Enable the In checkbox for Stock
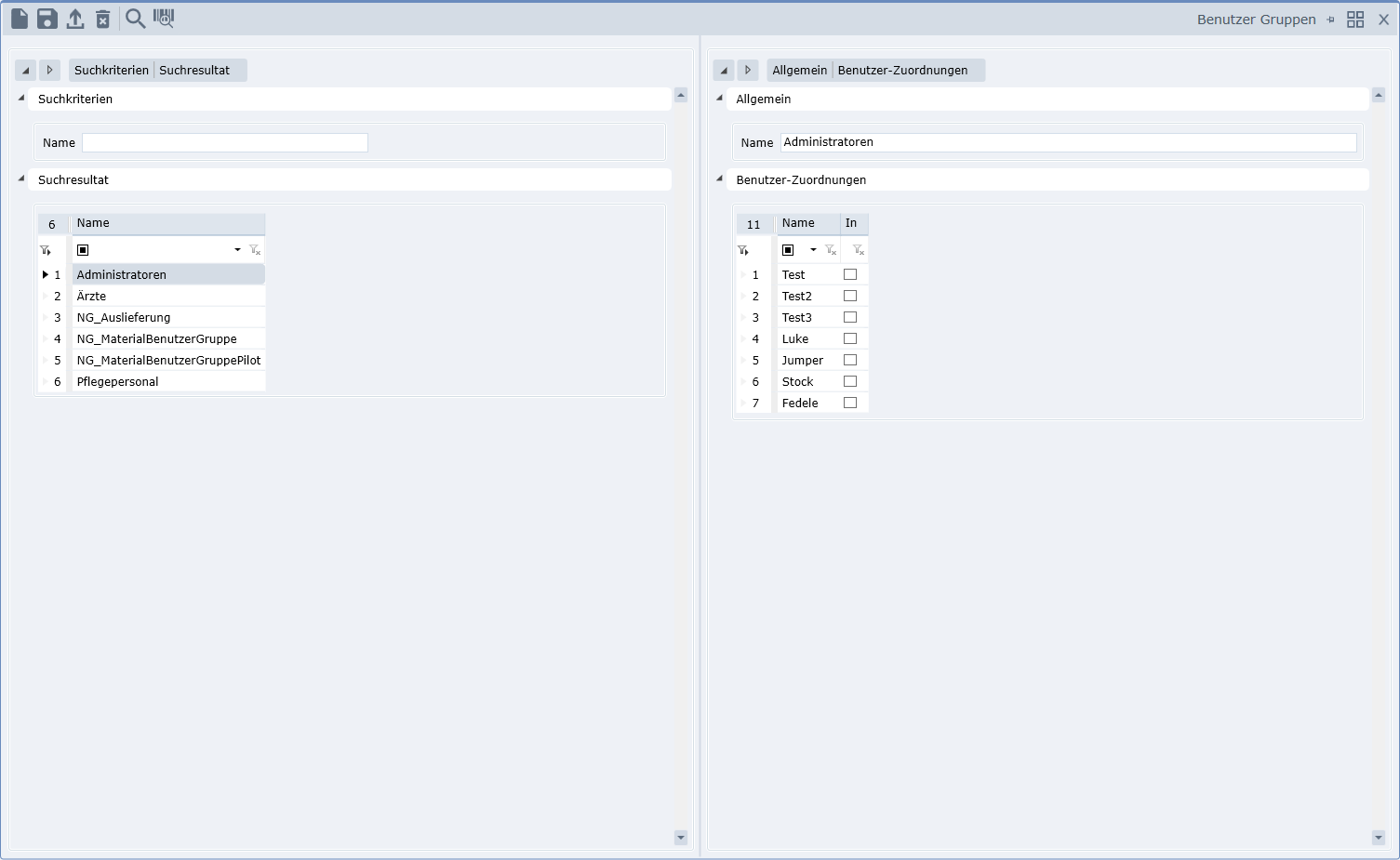The image size is (1400, 860). click(850, 381)
